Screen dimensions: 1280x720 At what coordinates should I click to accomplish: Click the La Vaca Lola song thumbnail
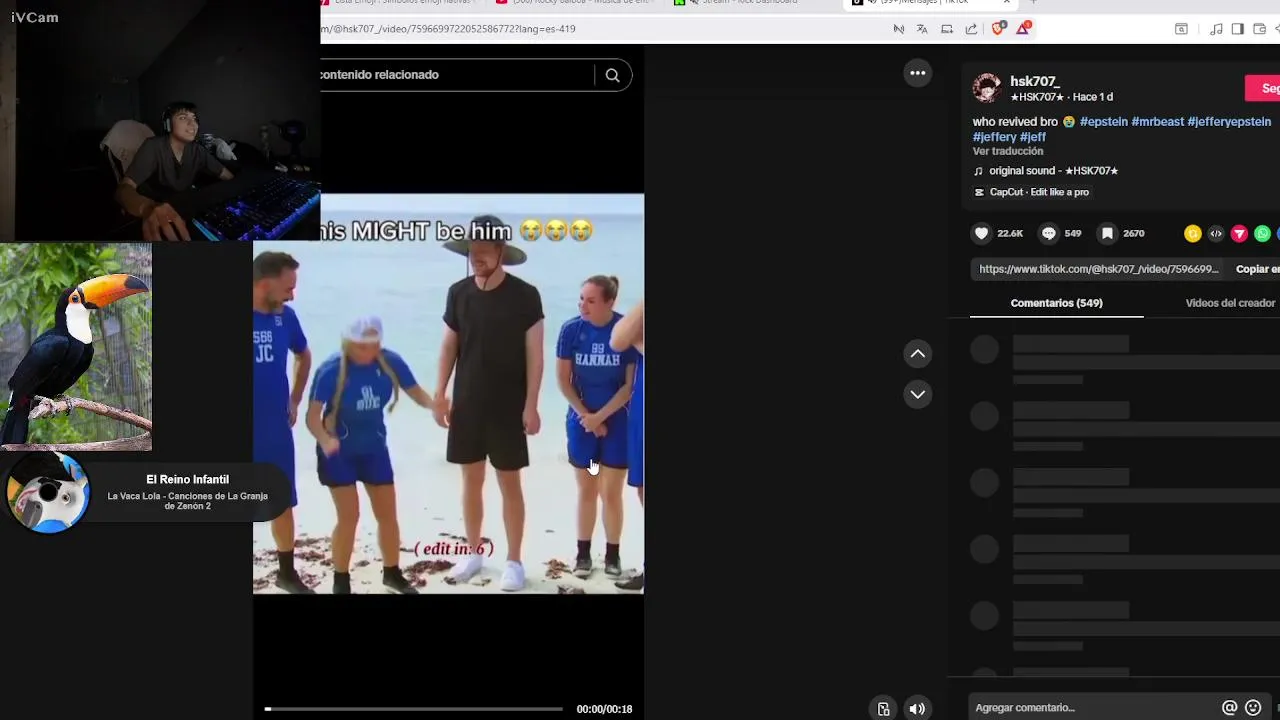pyautogui.click(x=48, y=492)
